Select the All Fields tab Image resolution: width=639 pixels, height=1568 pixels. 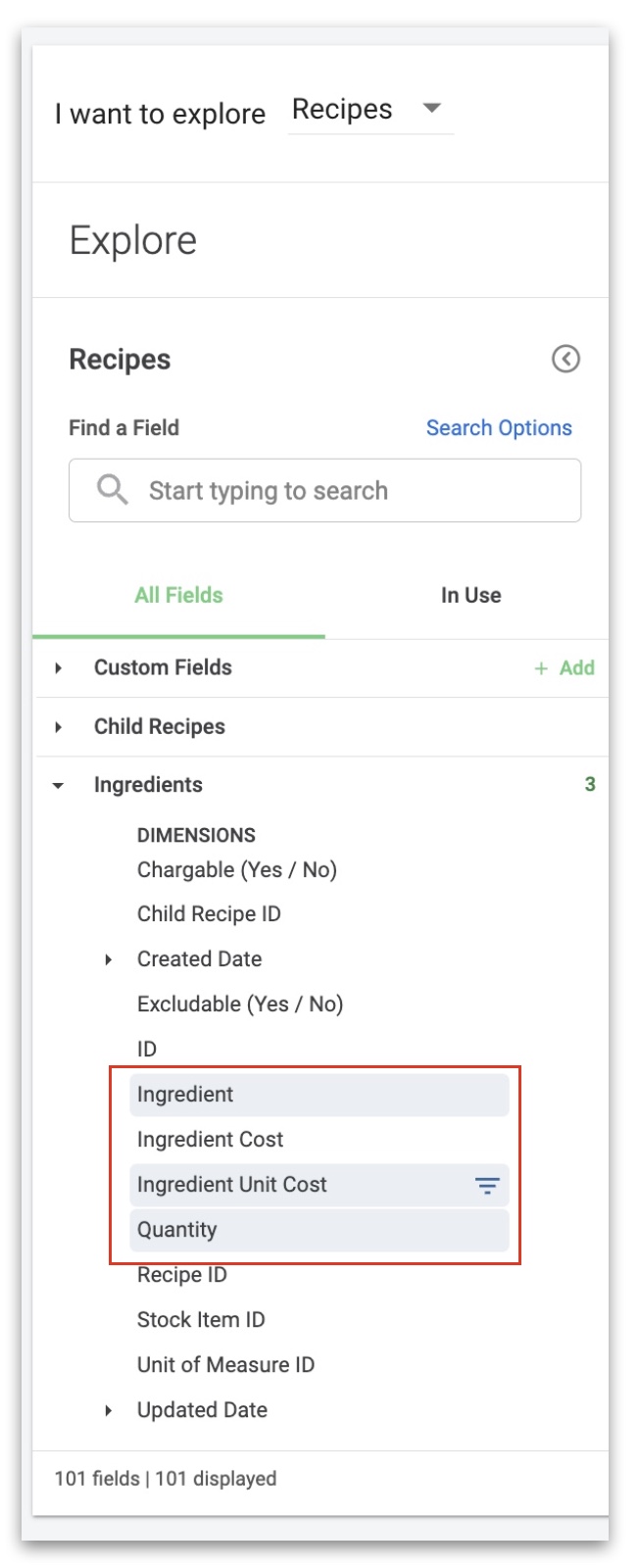click(x=179, y=595)
